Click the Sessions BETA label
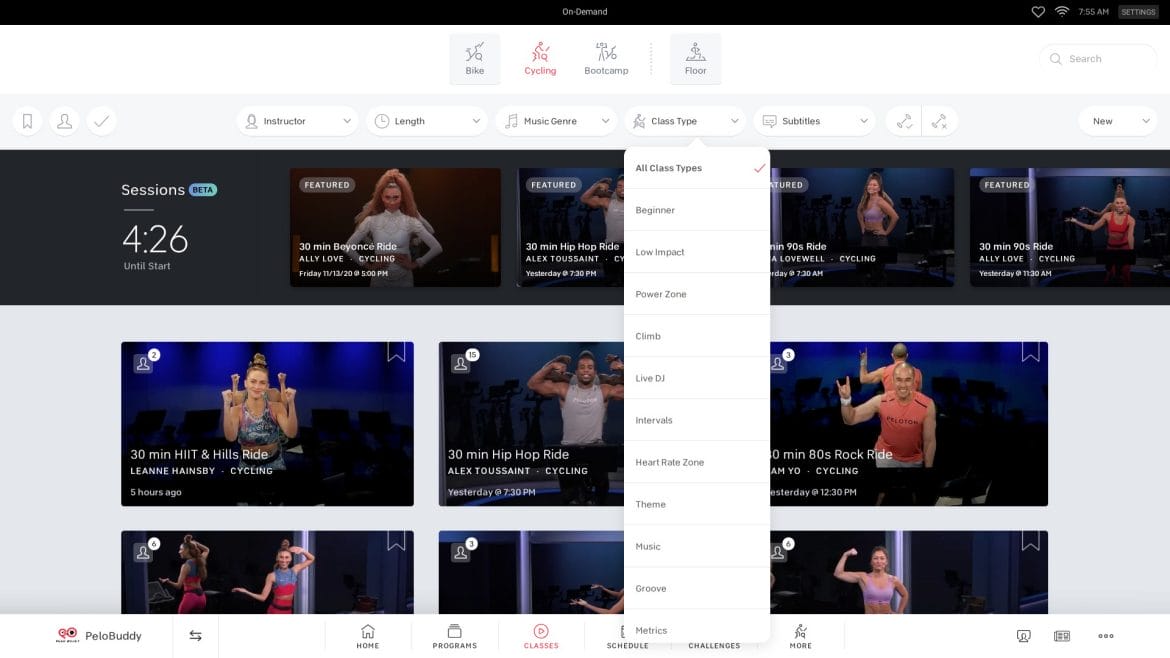This screenshot has width=1170, height=658. click(x=169, y=189)
